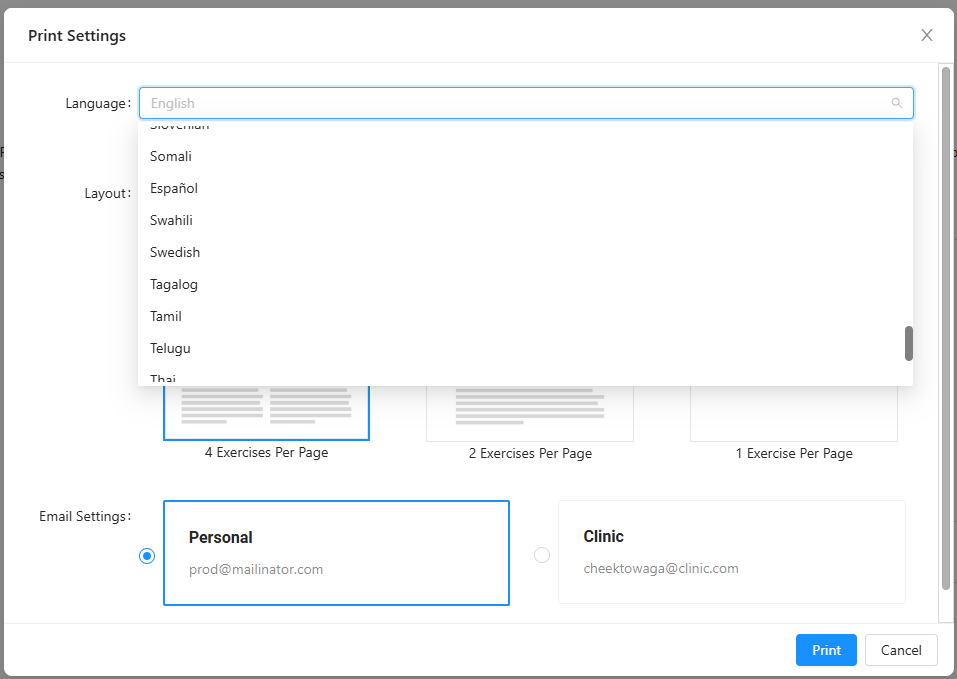957x679 pixels.
Task: Select the Personal email radio button
Action: (x=147, y=556)
